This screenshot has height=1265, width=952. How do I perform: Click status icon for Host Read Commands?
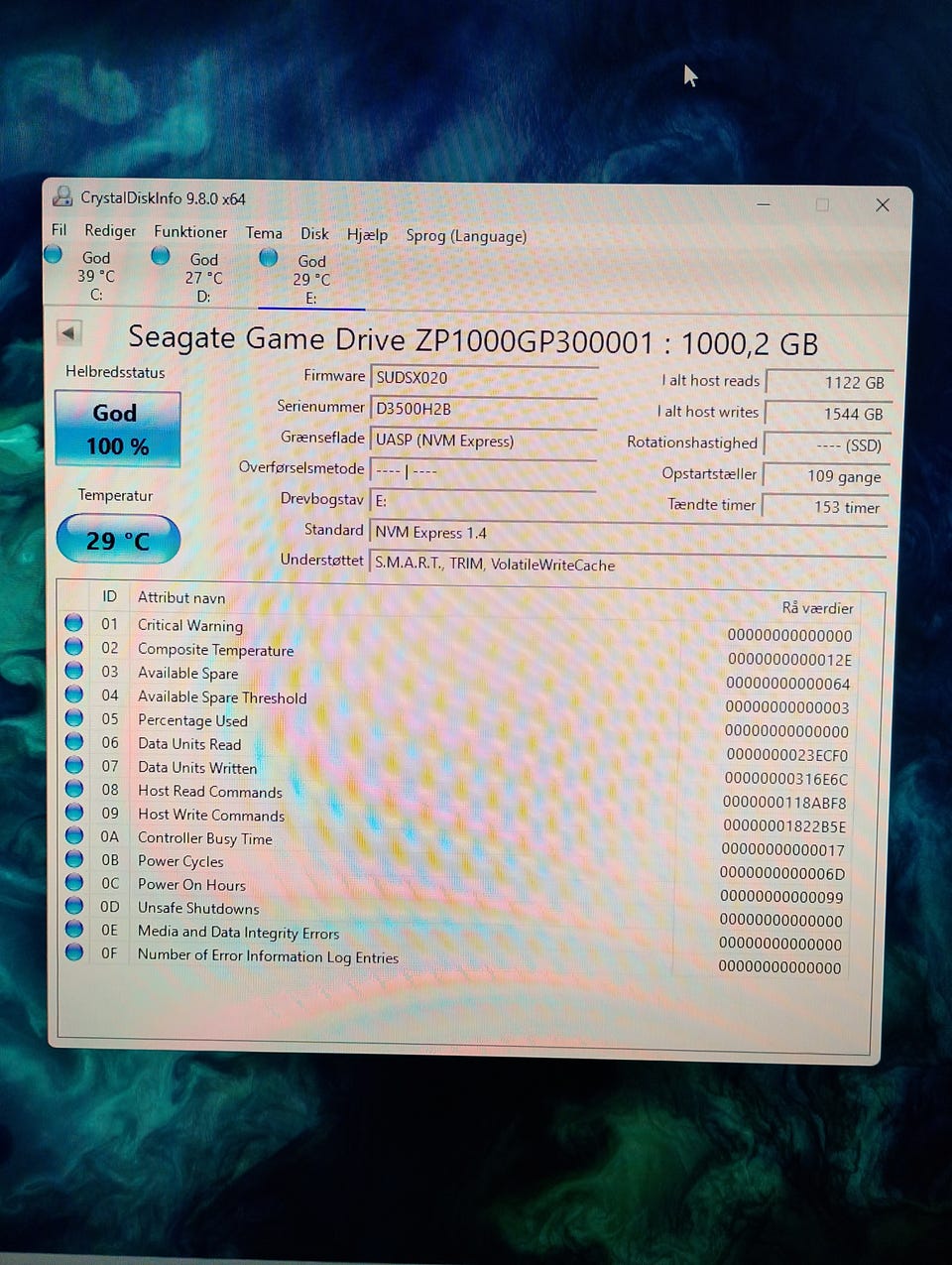point(73,789)
